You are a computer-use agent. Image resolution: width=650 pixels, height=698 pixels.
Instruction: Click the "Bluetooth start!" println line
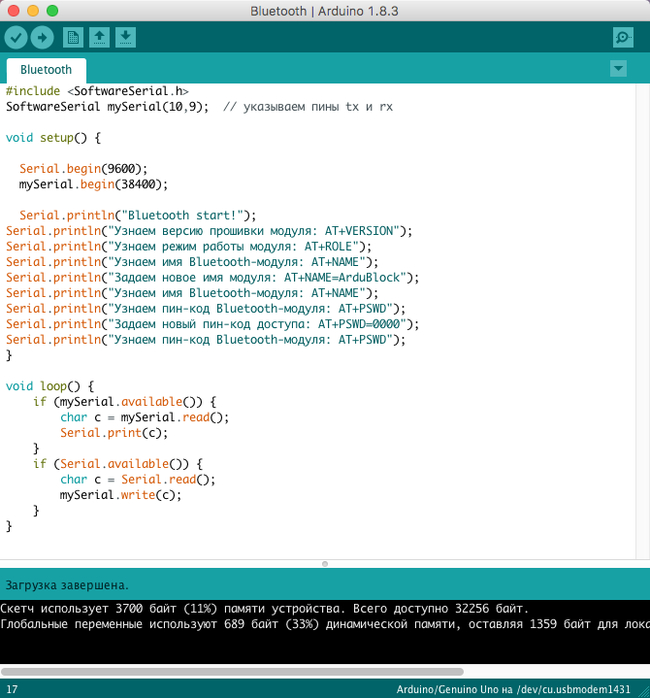click(x=137, y=215)
